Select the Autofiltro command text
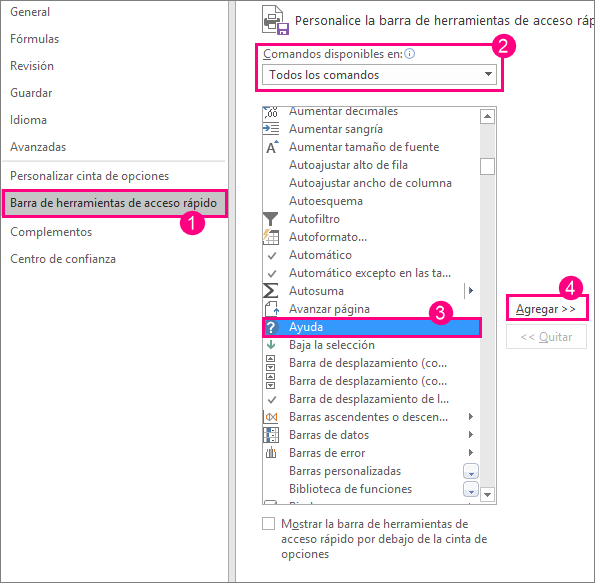The height and width of the screenshot is (583, 595). point(314,219)
